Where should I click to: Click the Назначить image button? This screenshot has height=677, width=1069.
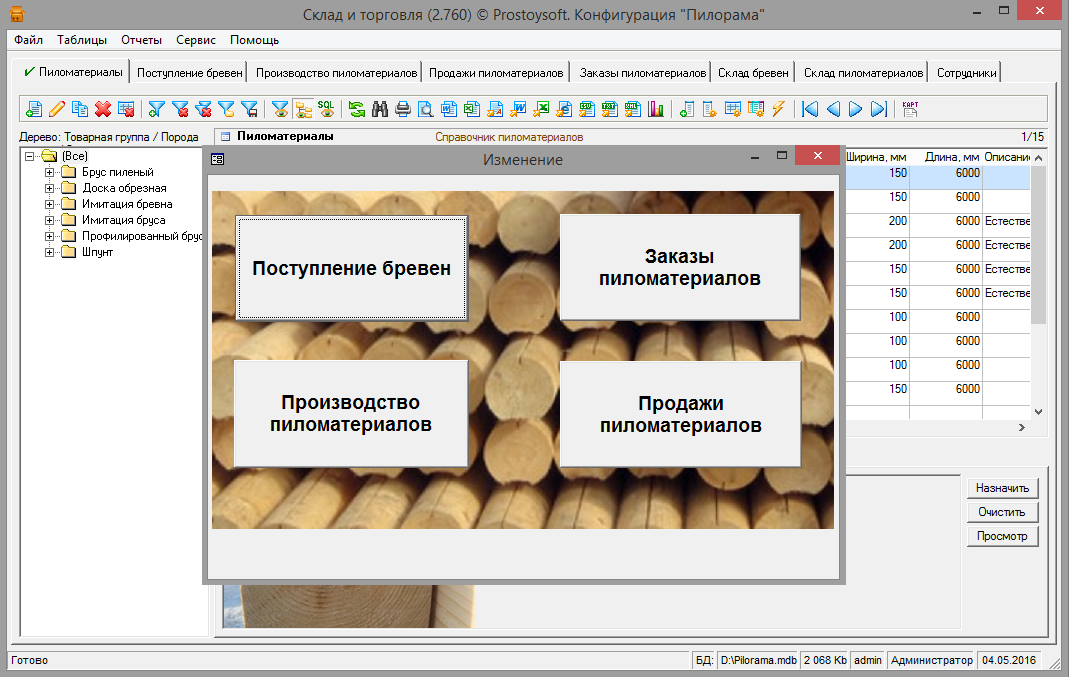tap(1002, 488)
